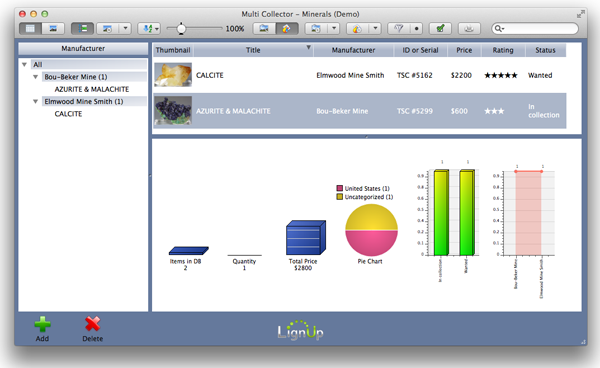Sort by the Price column header
This screenshot has height=368, width=600.
click(464, 50)
